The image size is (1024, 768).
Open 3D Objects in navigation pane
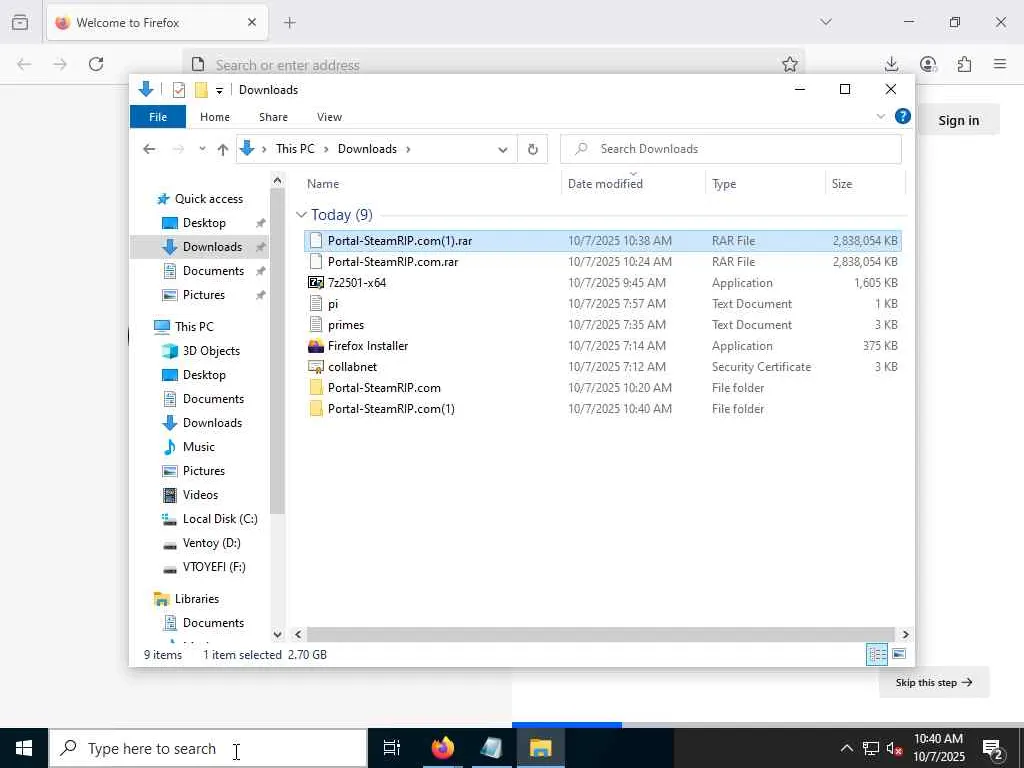click(x=211, y=351)
